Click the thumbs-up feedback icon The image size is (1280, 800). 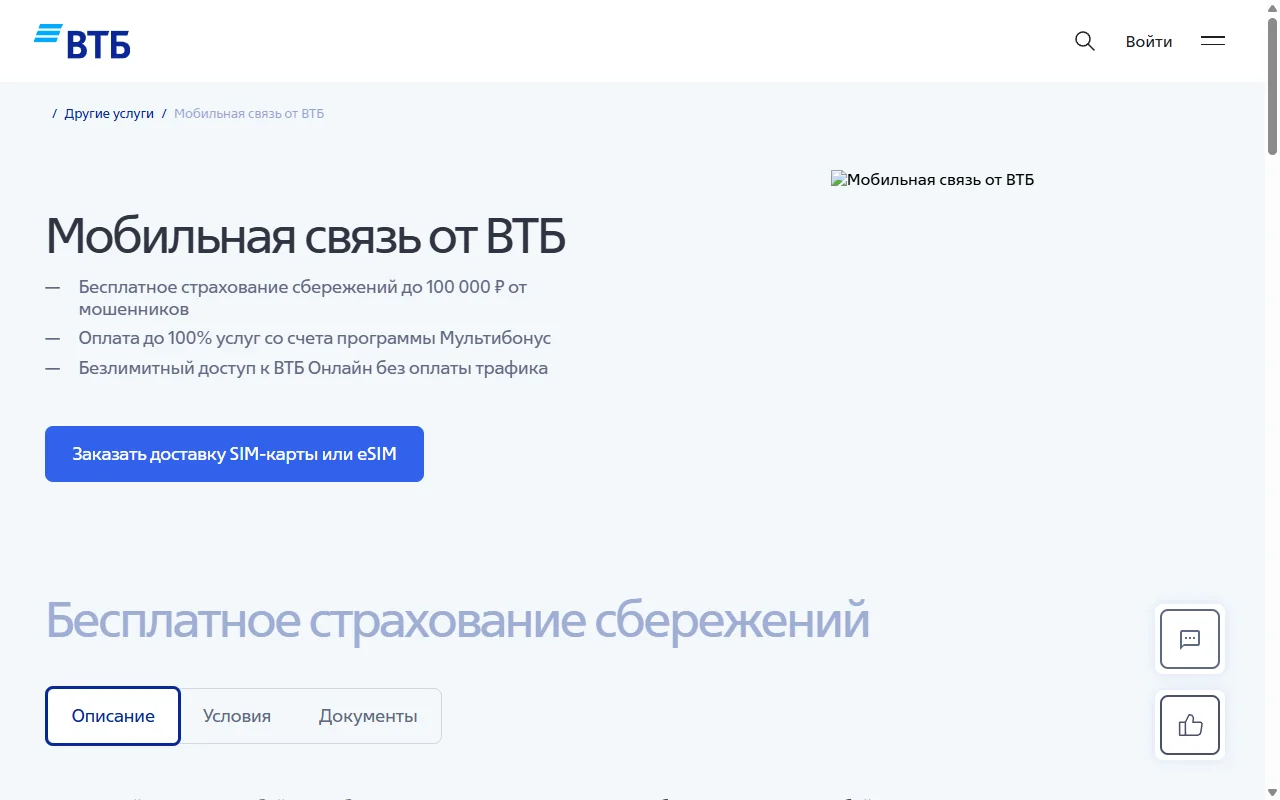pyautogui.click(x=1190, y=725)
